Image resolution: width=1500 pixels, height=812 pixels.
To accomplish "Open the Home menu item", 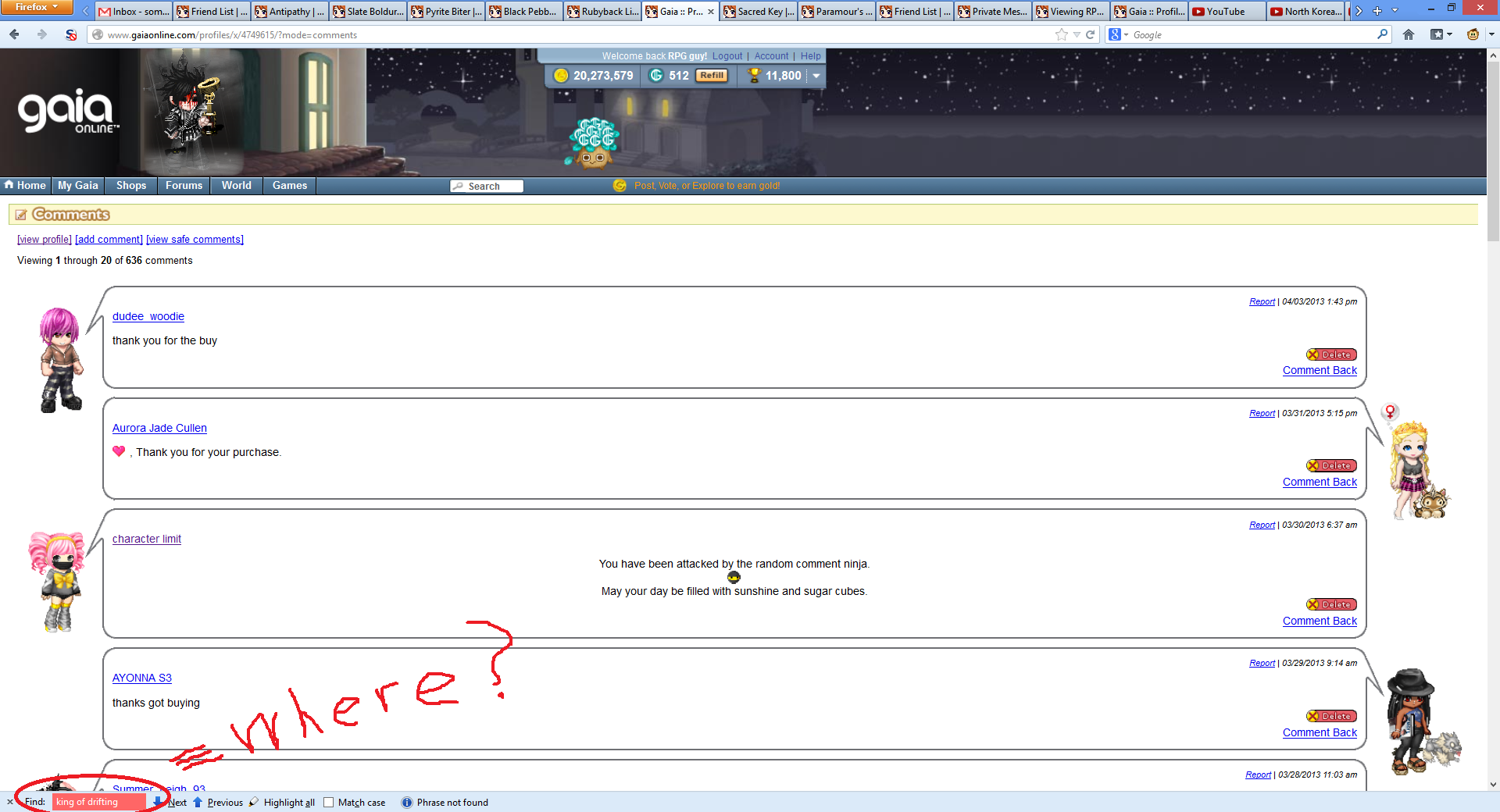I will click(25, 185).
